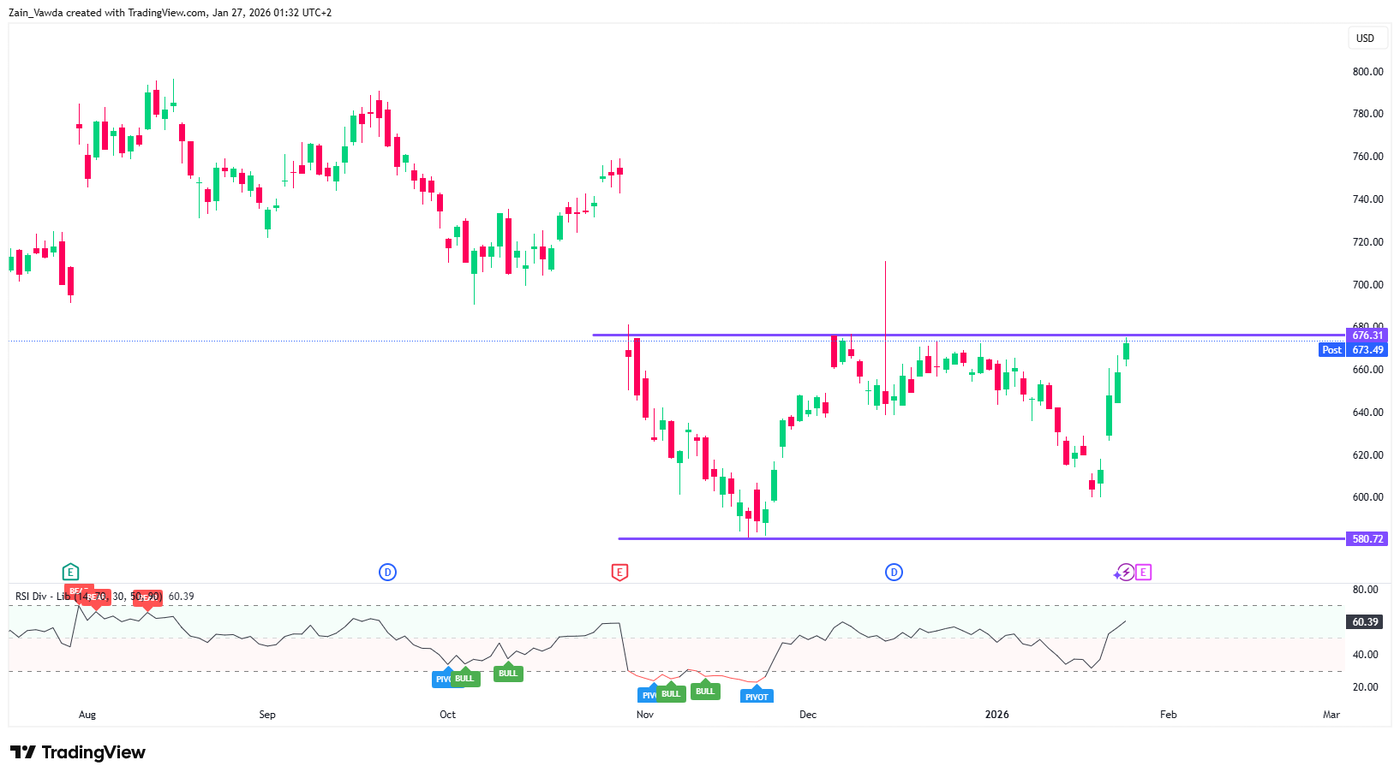Click the 740.00 price scale label
This screenshot has width=1400, height=778.
pos(1368,200)
